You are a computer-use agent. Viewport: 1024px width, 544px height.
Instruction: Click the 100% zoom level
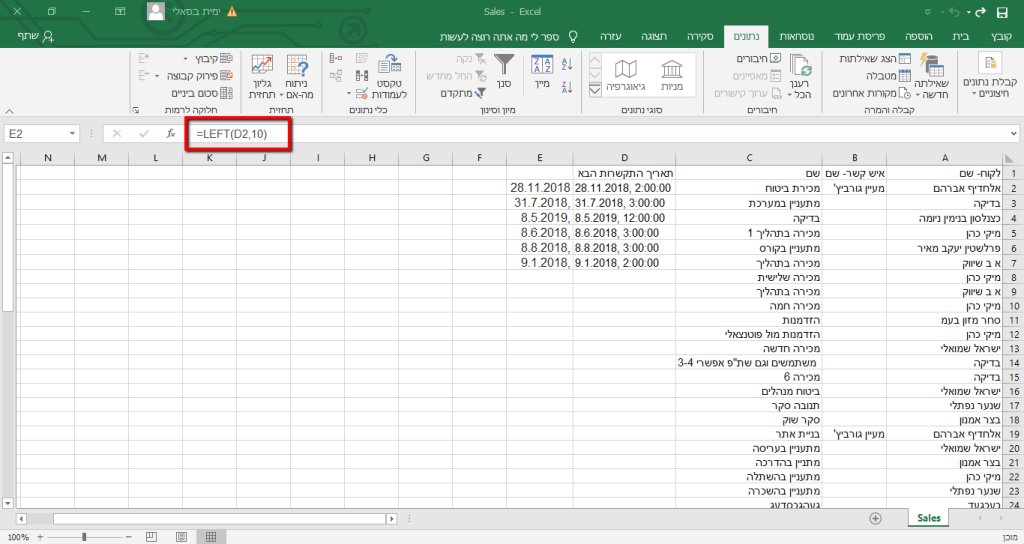[18, 537]
